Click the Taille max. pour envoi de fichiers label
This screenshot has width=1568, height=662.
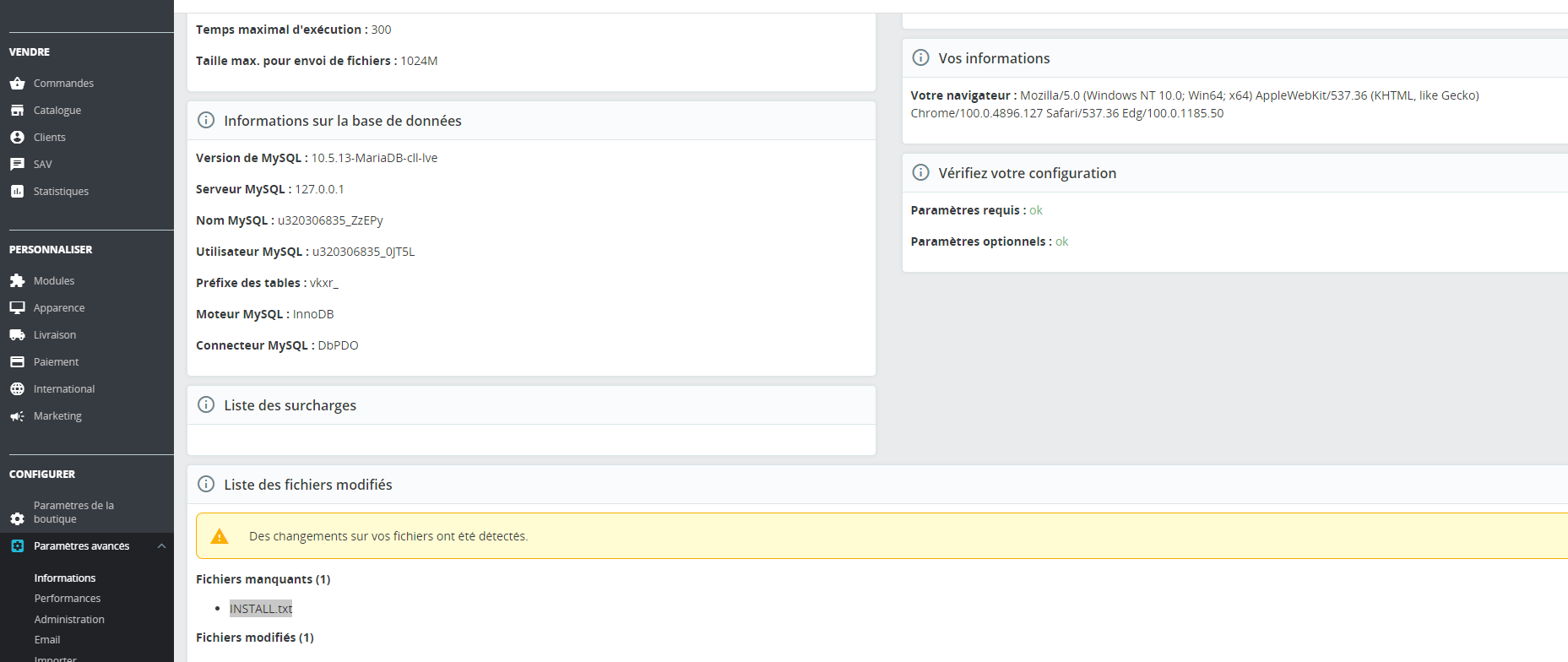tap(296, 61)
